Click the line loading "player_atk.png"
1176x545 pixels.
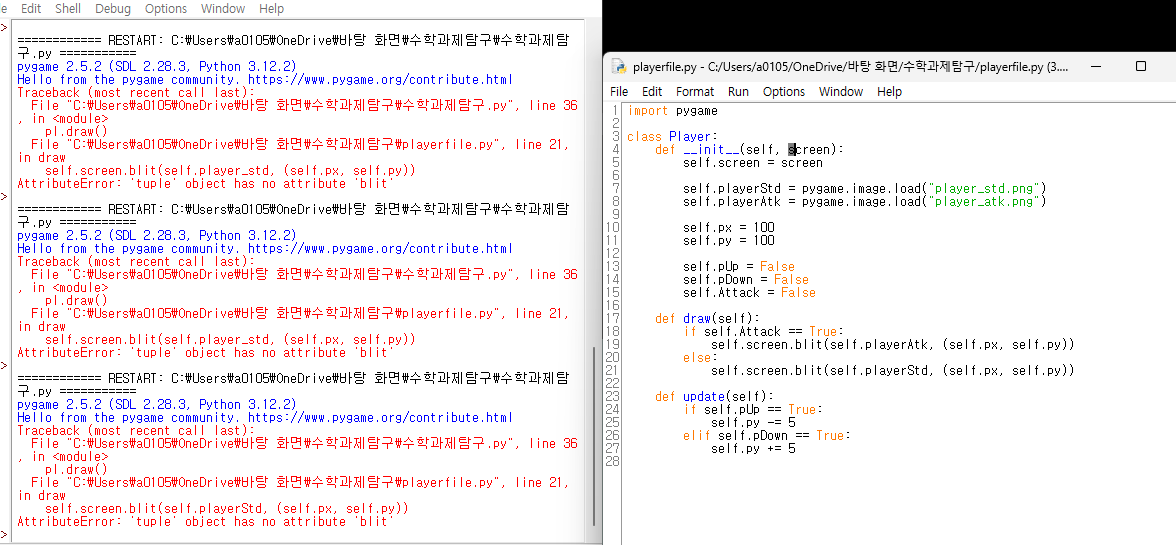pyautogui.click(x=864, y=202)
